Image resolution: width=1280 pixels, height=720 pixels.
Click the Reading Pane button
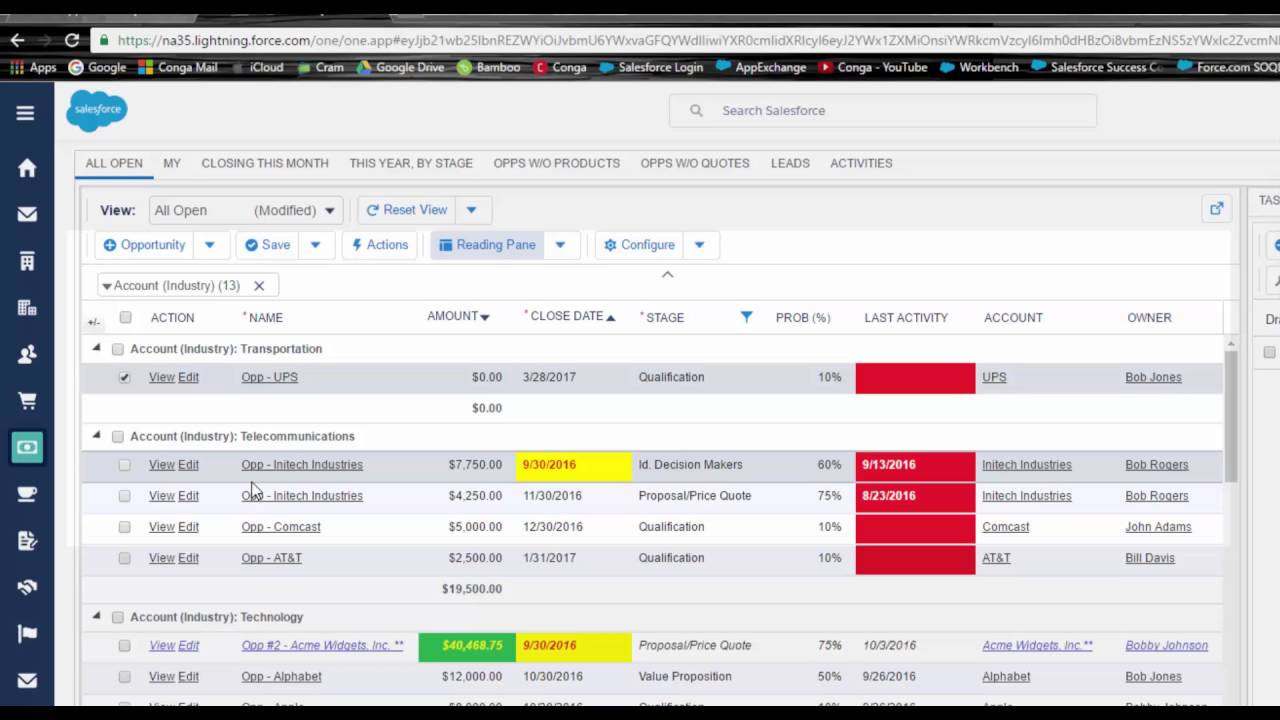[487, 245]
